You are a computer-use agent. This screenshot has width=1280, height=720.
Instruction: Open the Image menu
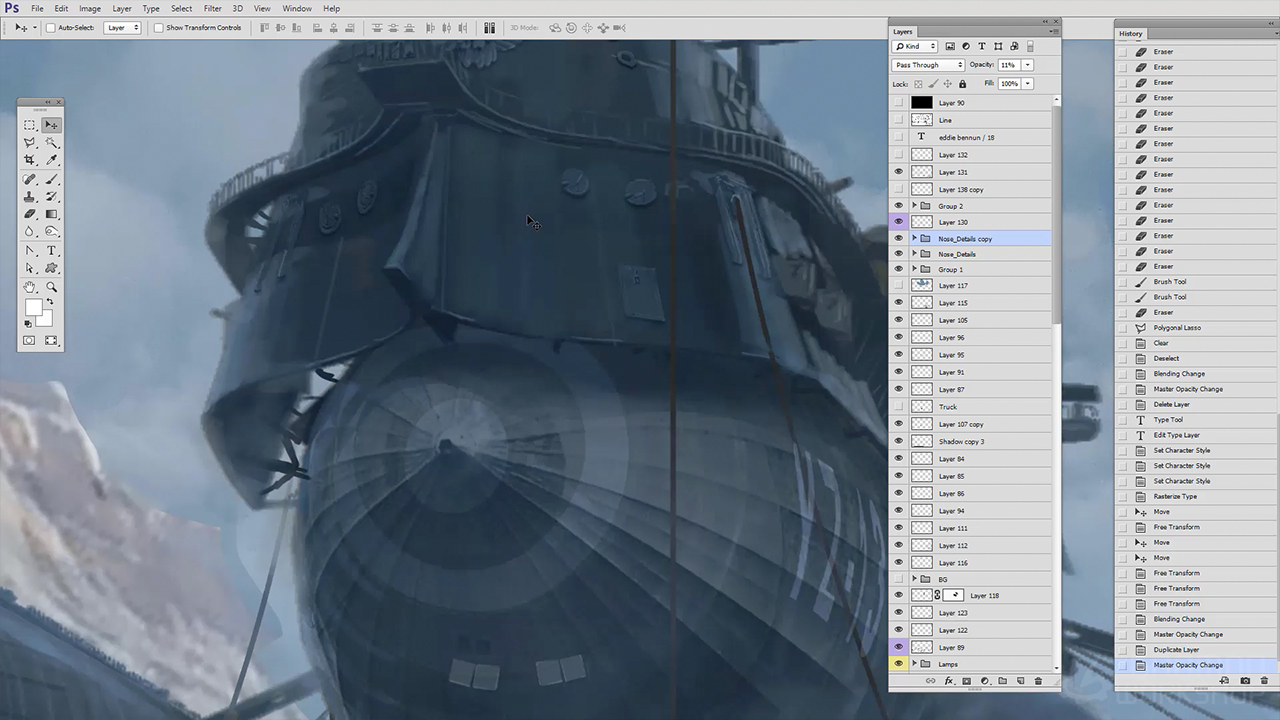(x=90, y=8)
